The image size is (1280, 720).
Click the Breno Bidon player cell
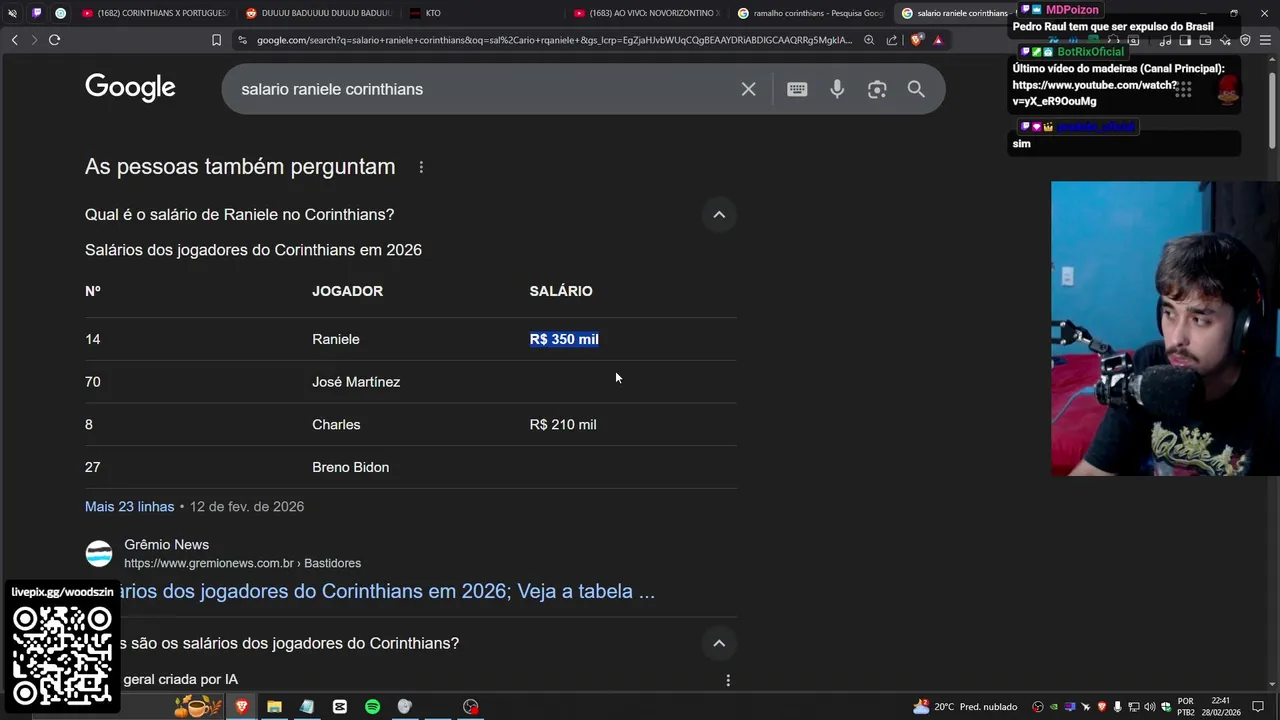pos(350,467)
